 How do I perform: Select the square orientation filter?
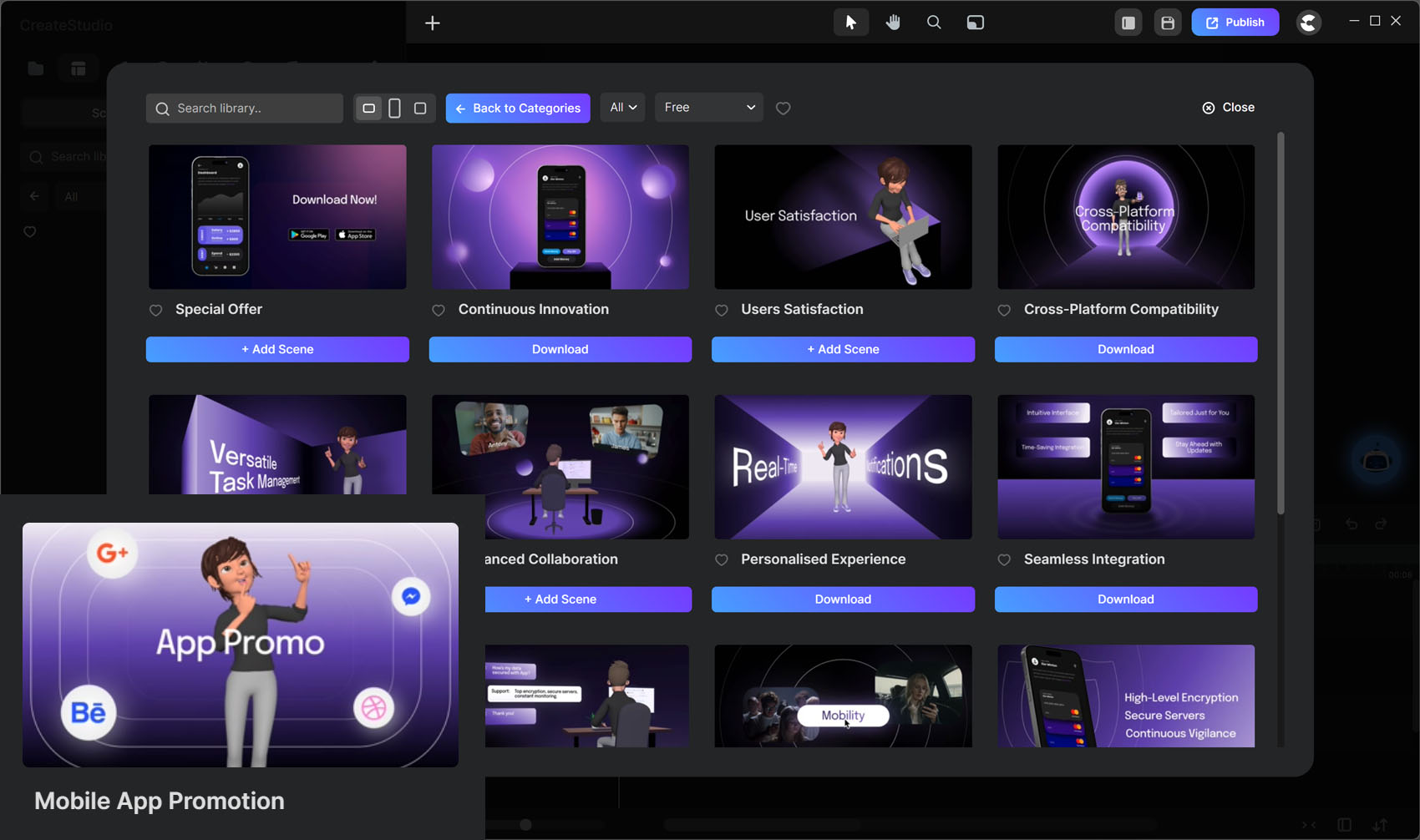coord(420,109)
